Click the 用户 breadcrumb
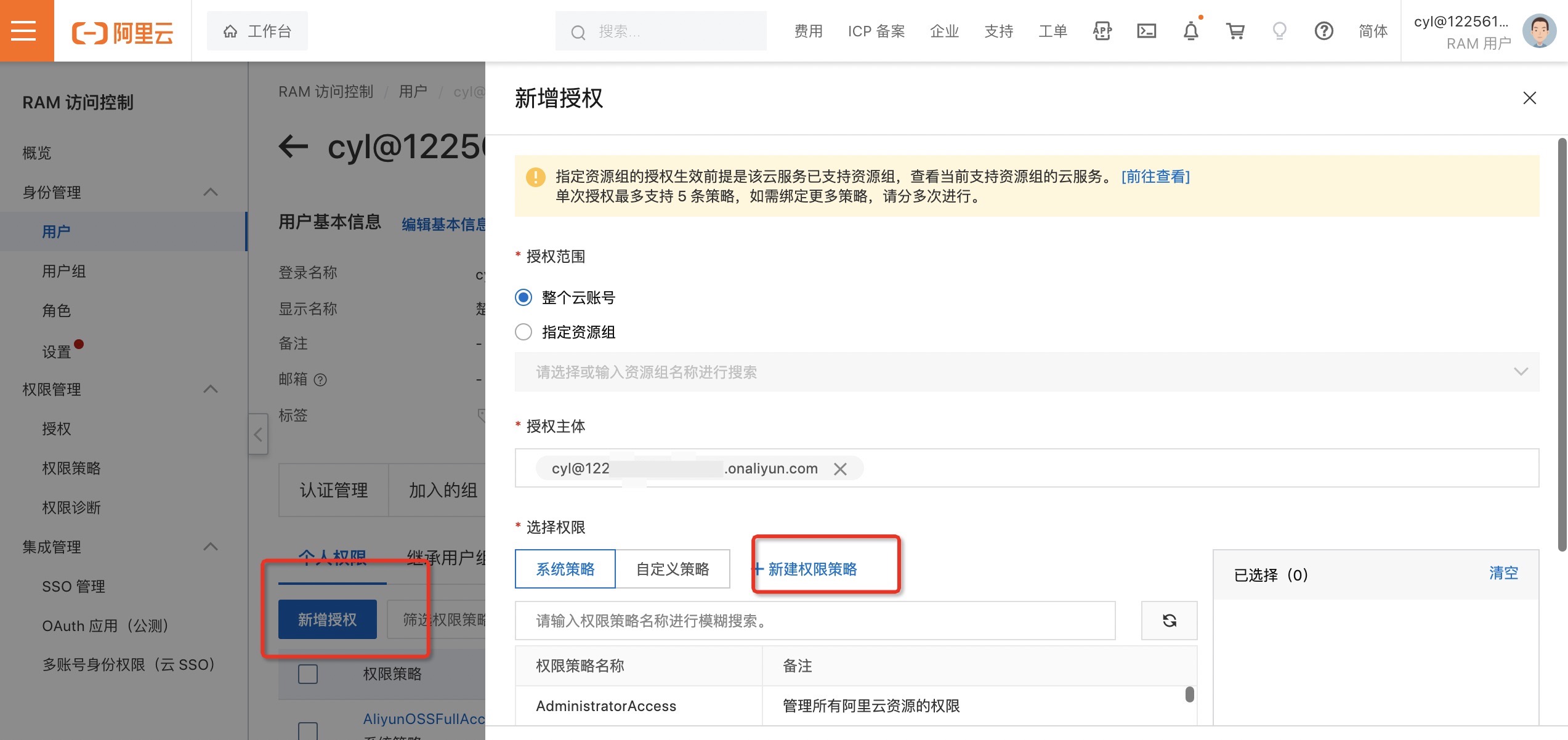 point(413,92)
